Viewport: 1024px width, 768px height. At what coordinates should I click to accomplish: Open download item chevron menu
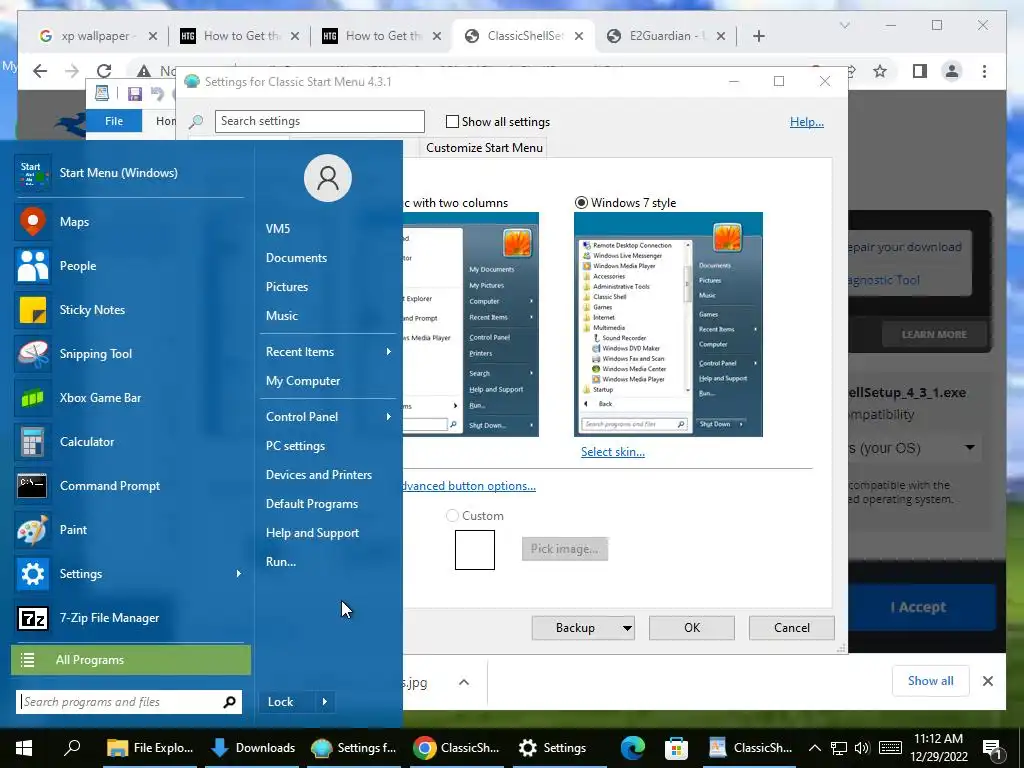464,682
